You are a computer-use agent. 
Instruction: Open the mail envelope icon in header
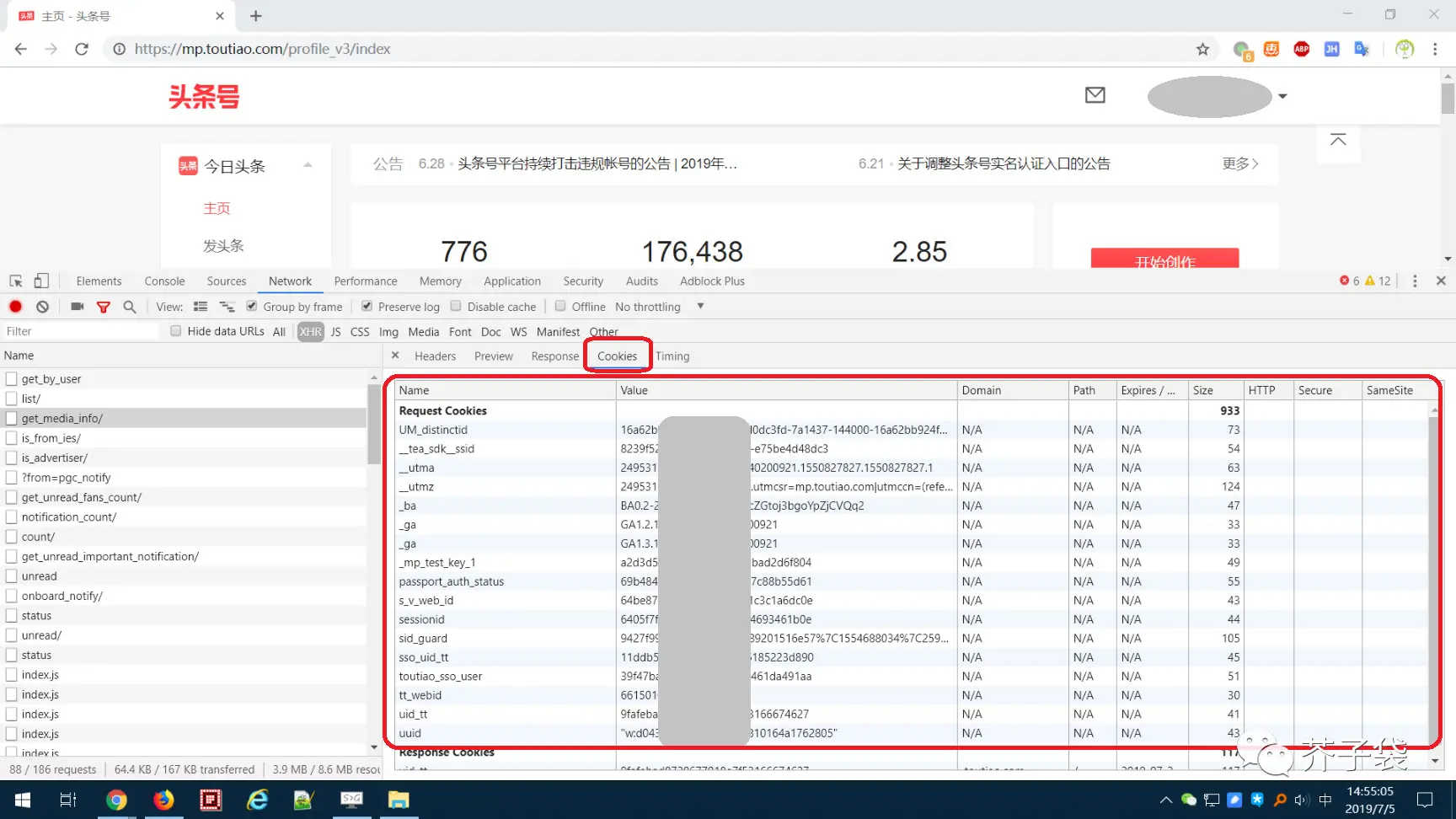1095,95
